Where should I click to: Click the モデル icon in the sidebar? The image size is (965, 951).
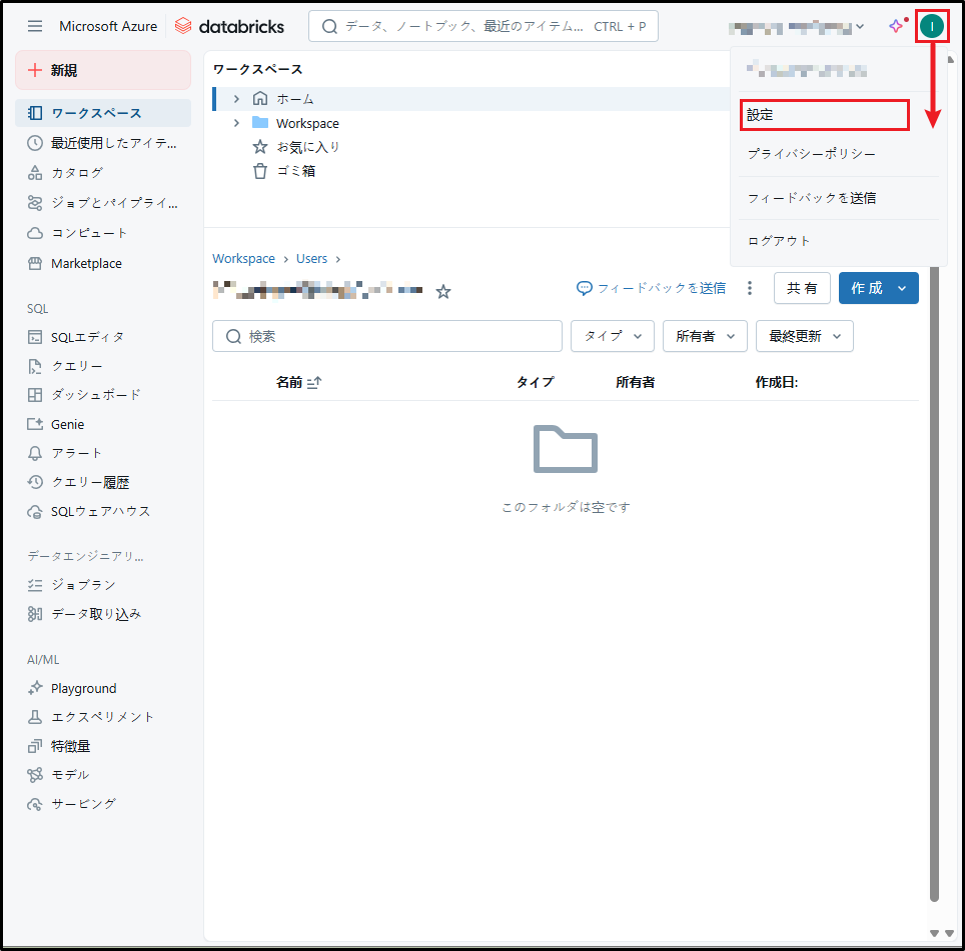[35, 775]
